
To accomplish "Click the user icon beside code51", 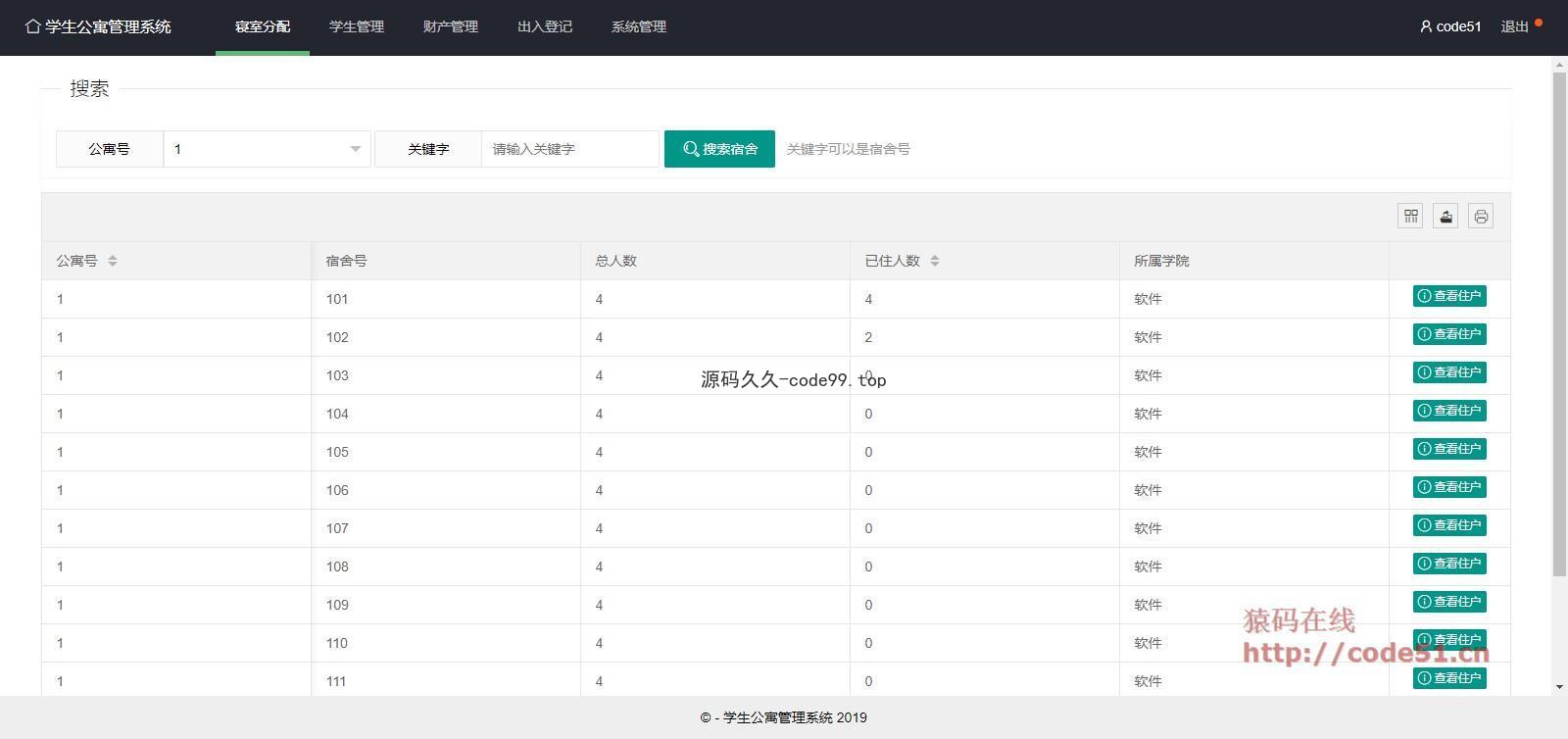I will pos(1426,26).
